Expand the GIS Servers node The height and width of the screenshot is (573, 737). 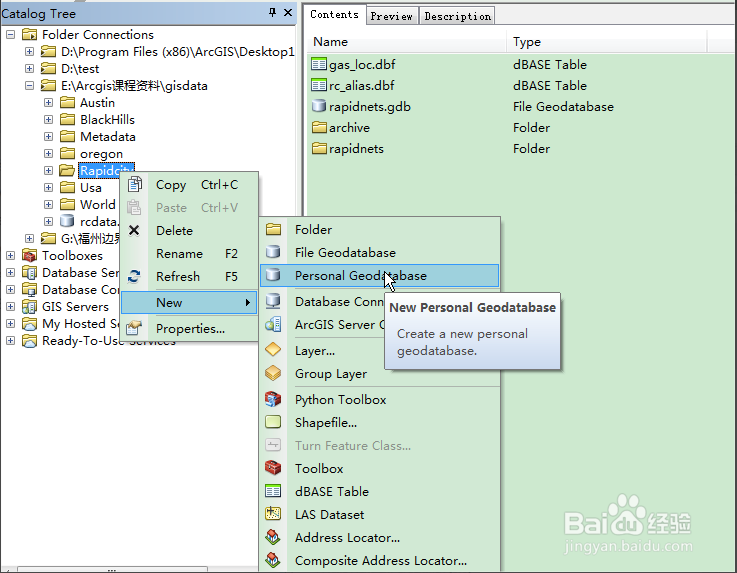10,306
